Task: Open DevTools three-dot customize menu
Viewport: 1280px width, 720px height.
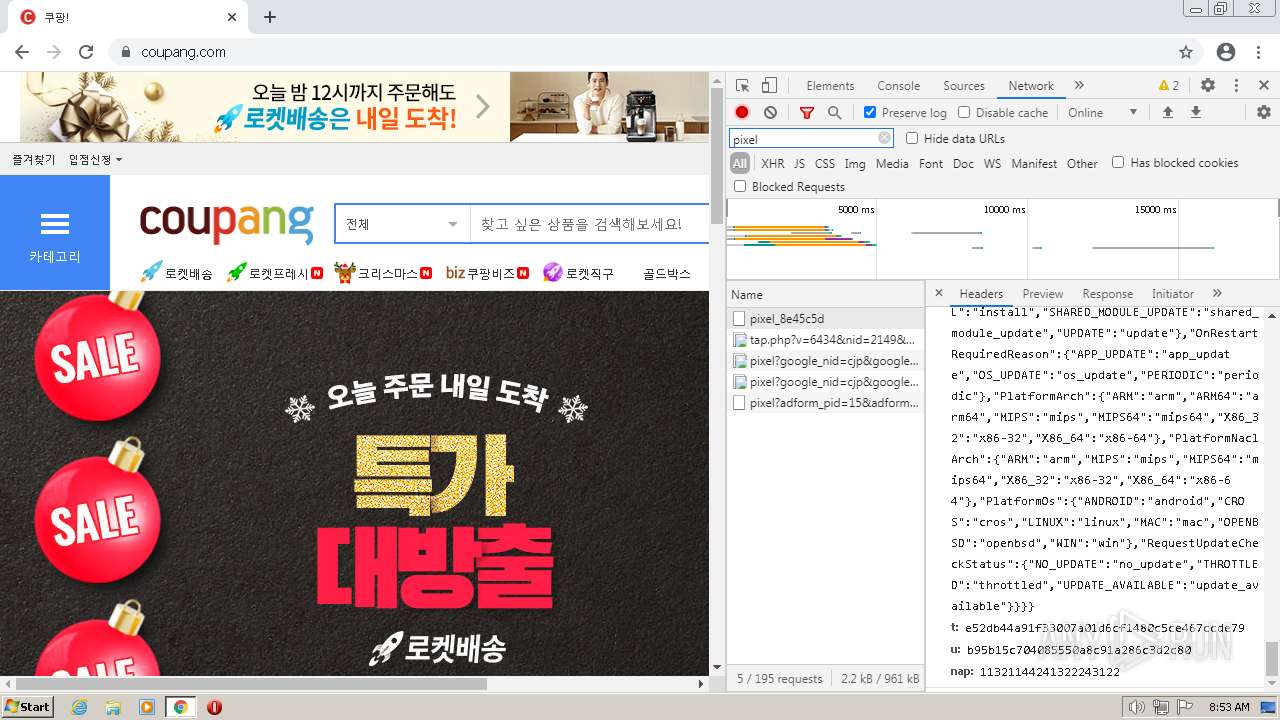Action: [1236, 86]
